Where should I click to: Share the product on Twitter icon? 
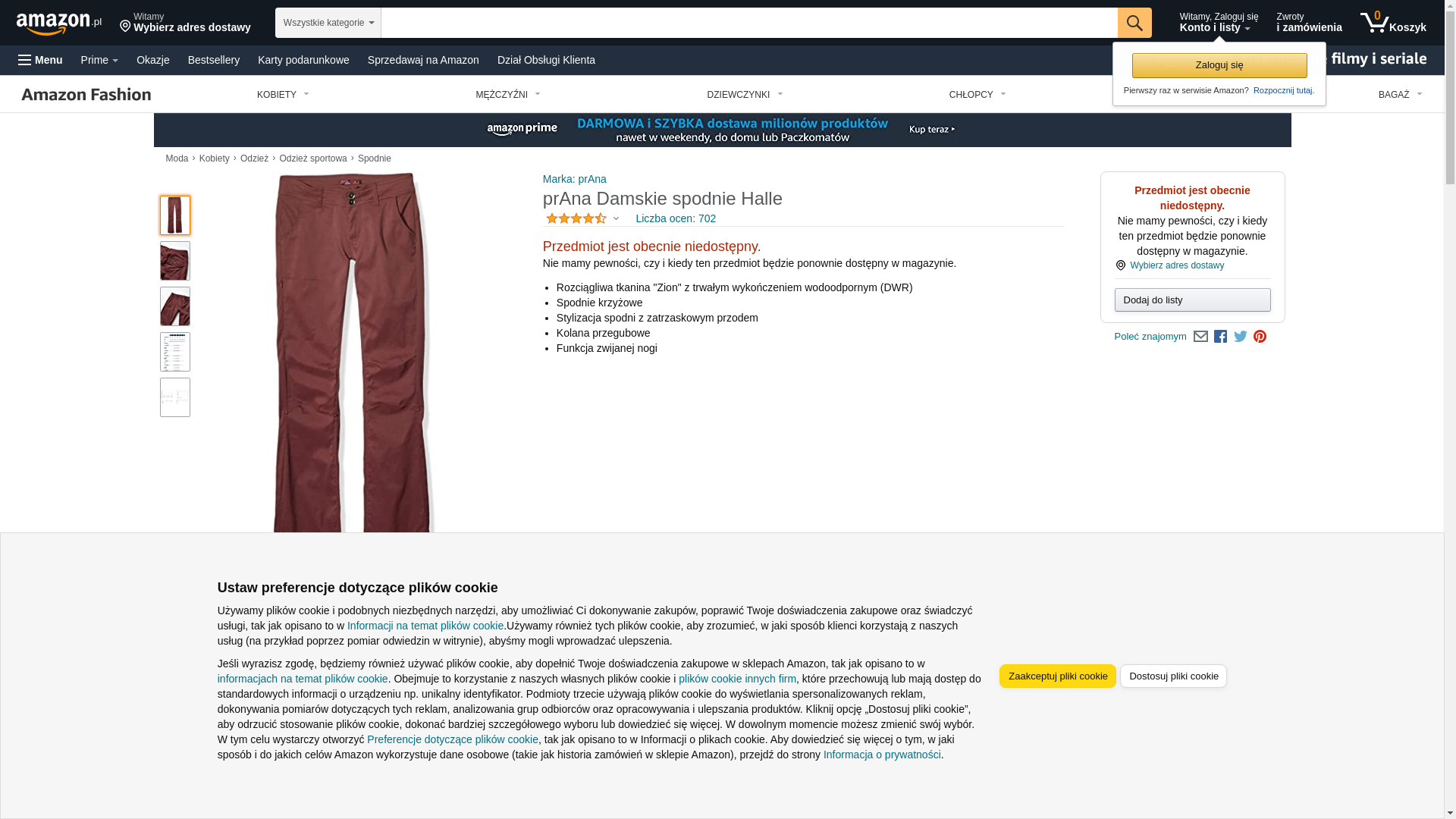click(1241, 336)
